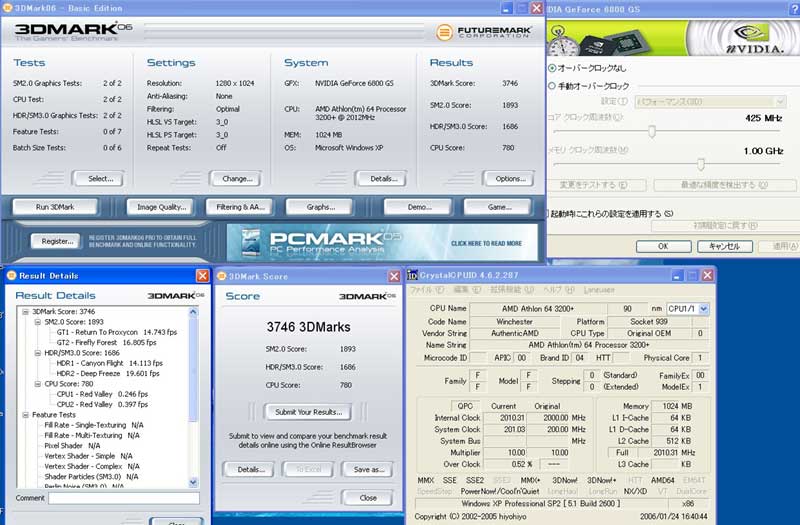This screenshot has width=800, height=525.
Task: Click the QPC tab in CrystalCPUID
Action: click(x=465, y=406)
